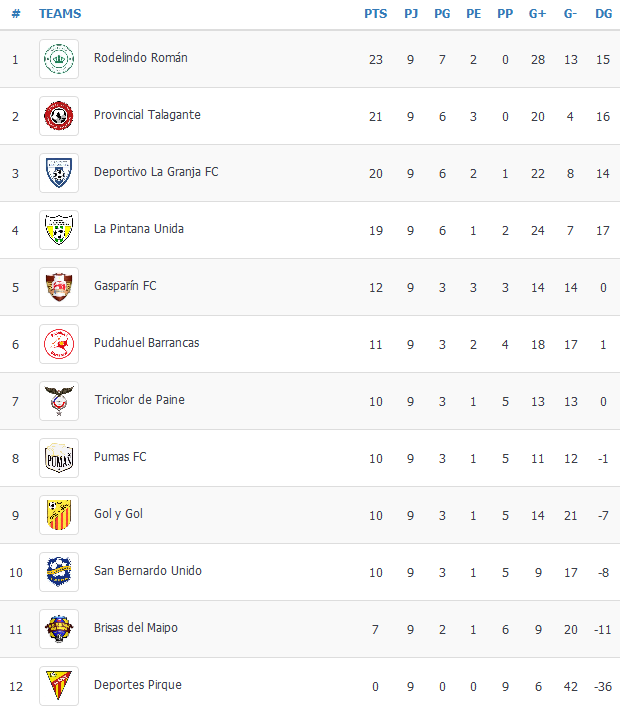Select the Tricolor de Paine eagle crest
The width and height of the screenshot is (620, 707).
pyautogui.click(x=59, y=401)
